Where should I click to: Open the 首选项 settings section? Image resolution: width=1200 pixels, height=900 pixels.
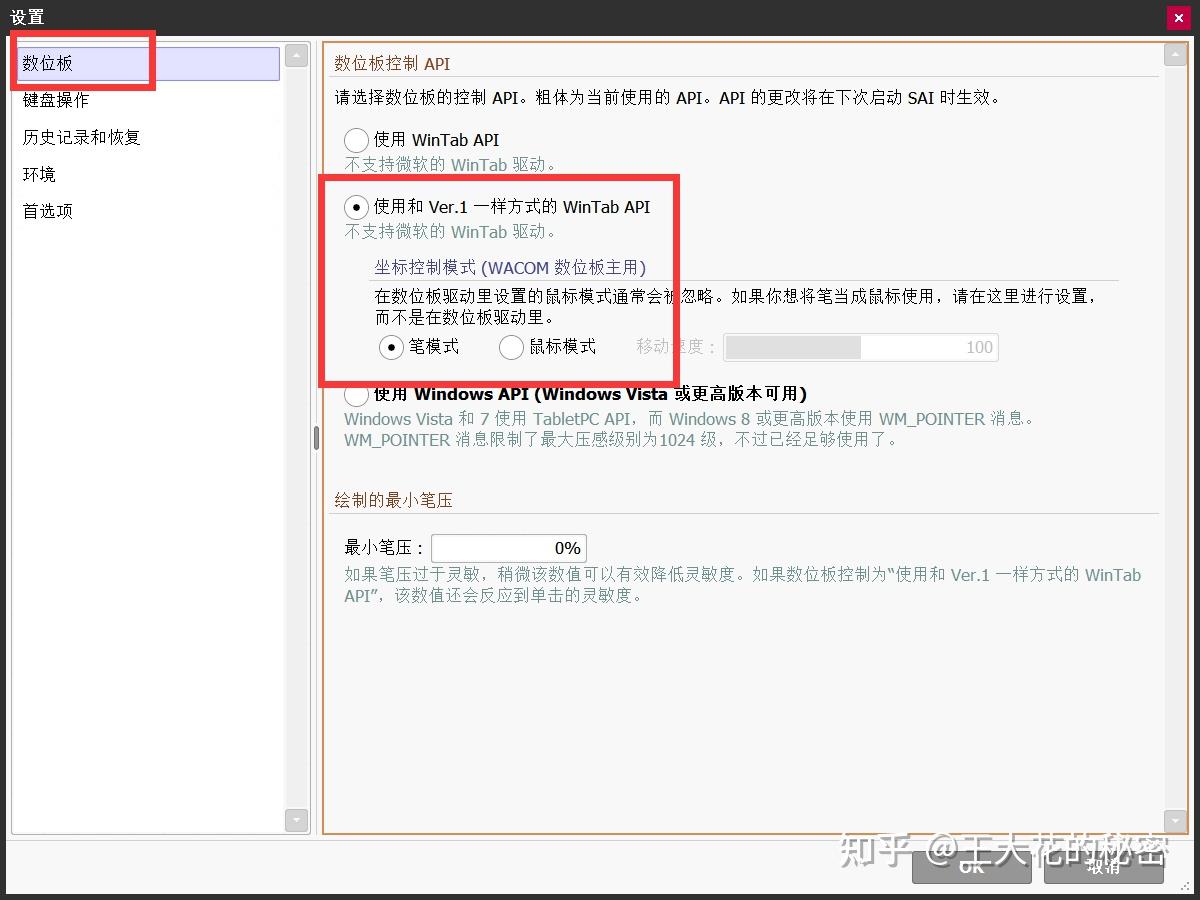tap(47, 211)
